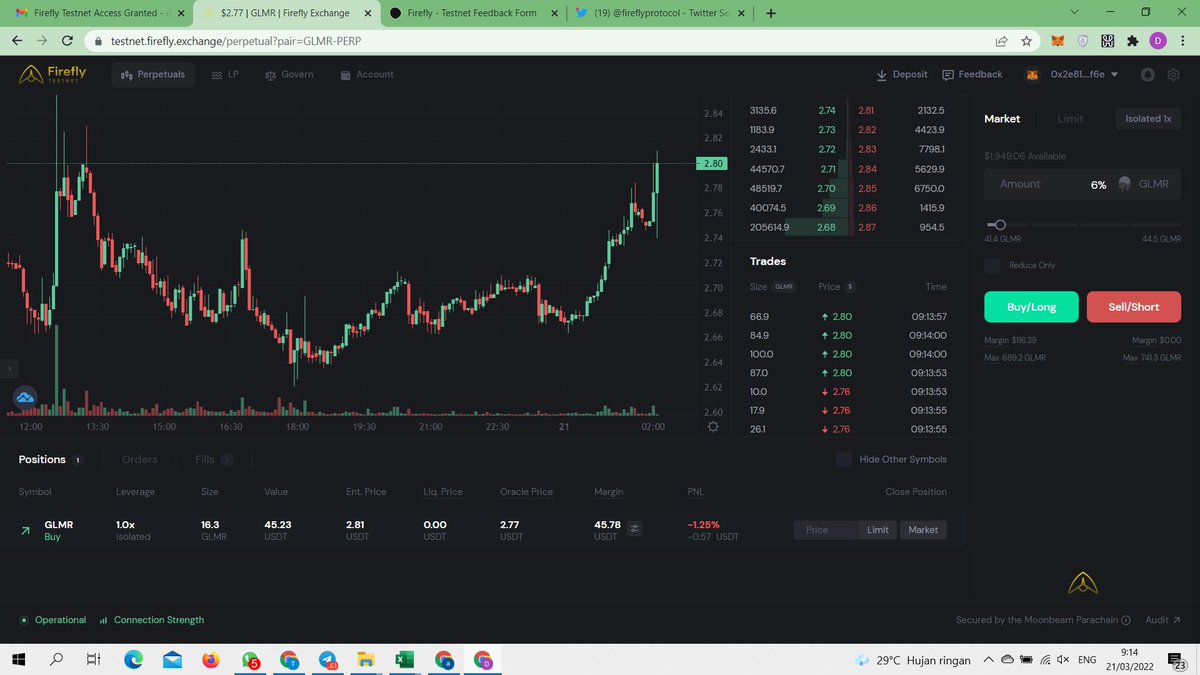The height and width of the screenshot is (675, 1200).
Task: Click the cloud chart logo icon
Action: (x=25, y=397)
